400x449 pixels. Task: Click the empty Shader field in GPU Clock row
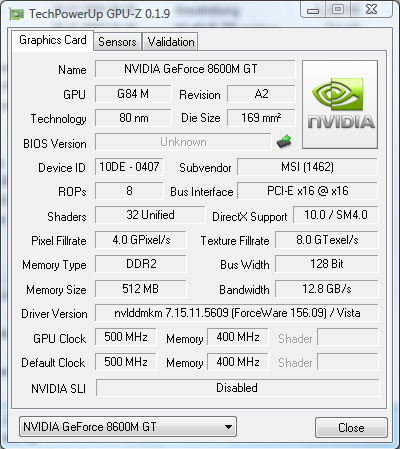pos(348,337)
